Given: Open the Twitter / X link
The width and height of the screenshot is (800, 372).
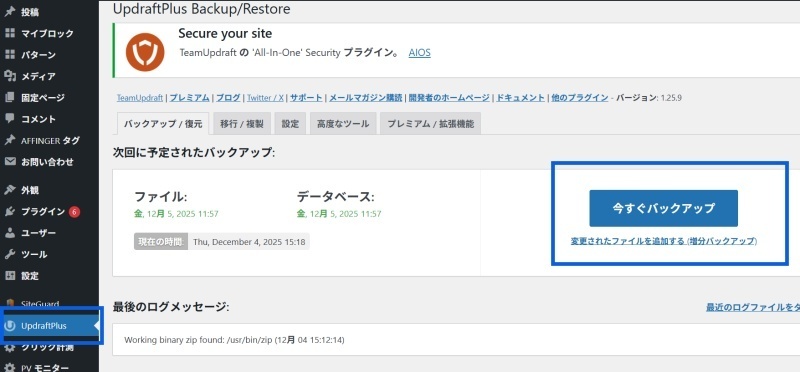Looking at the screenshot, I should [x=265, y=97].
